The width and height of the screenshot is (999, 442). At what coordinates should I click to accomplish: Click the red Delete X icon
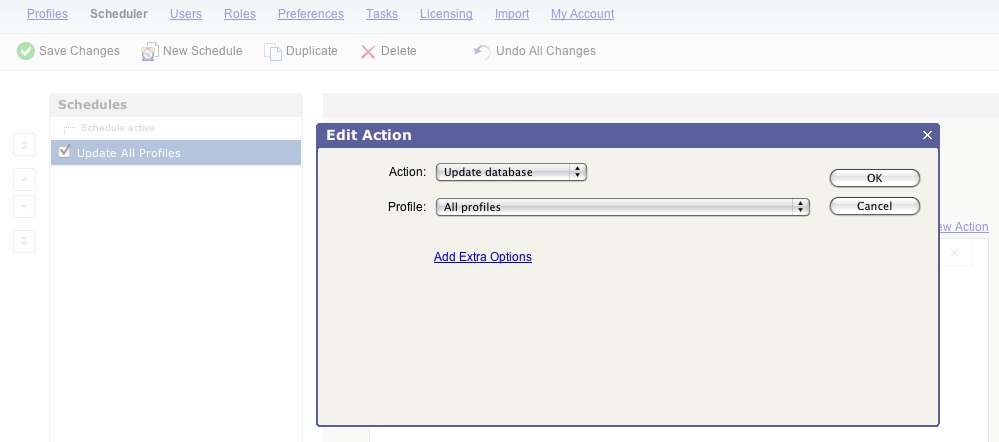click(368, 51)
